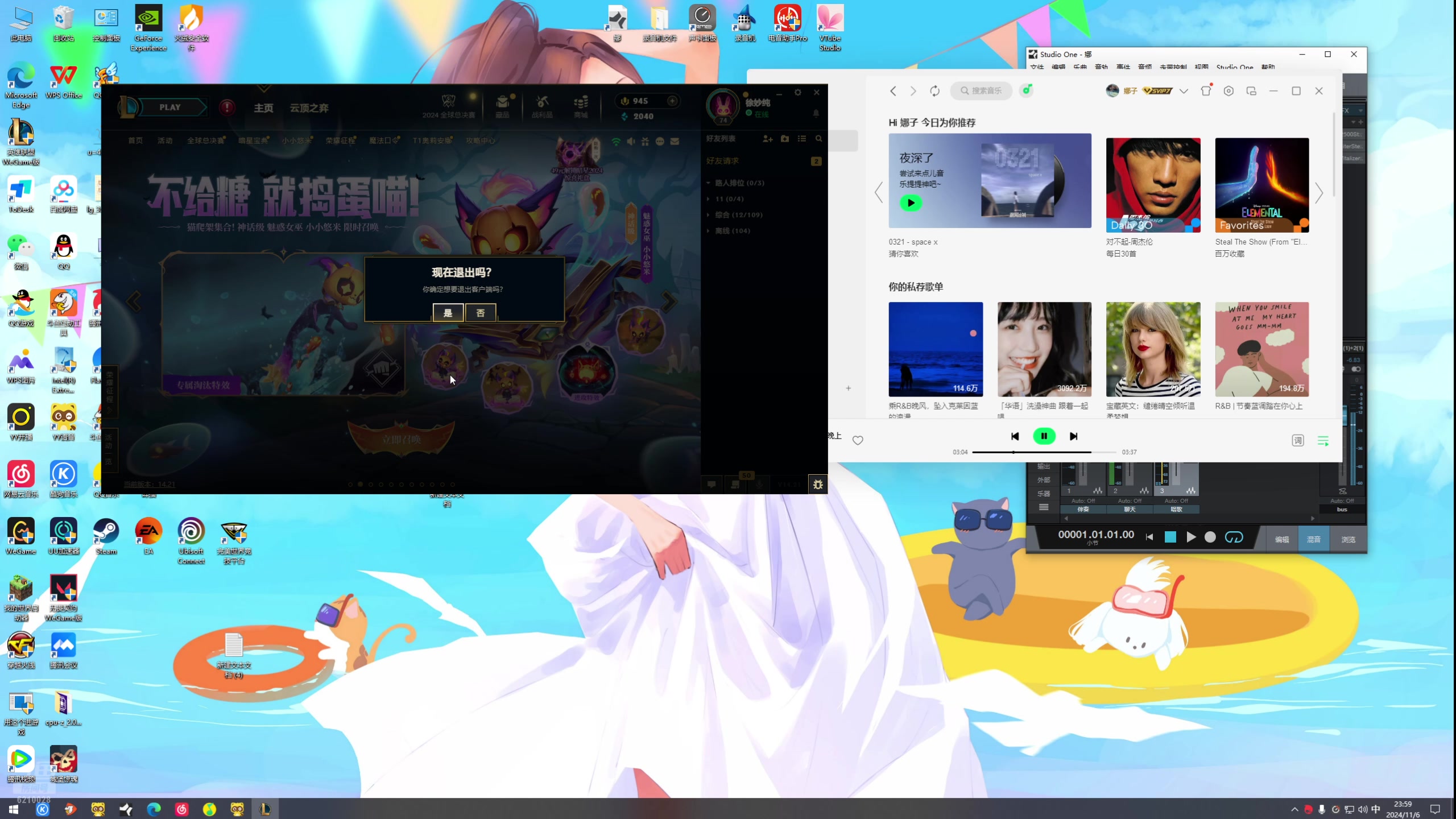Open the playlist with 3092.2万 plays
This screenshot has height=819, width=1456.
[1044, 349]
